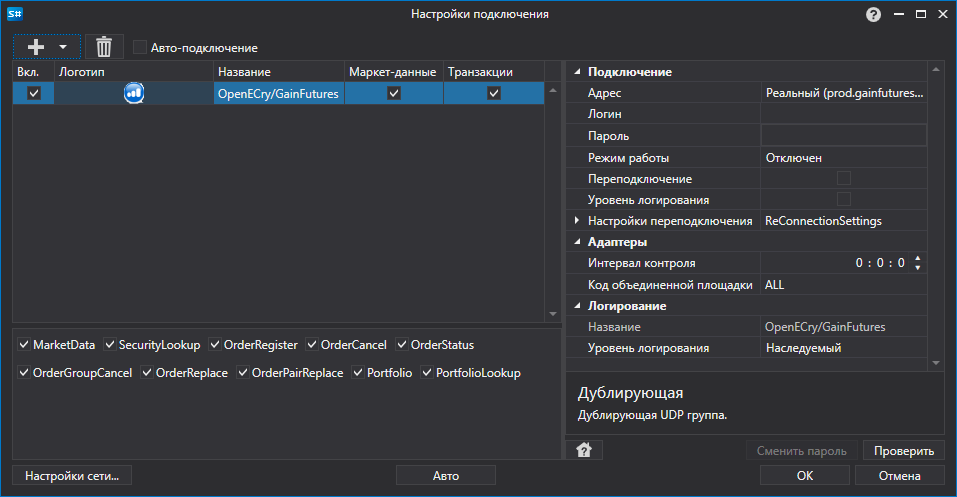
Task: Toggle the first Уровень логирования checkbox under Подключение
Action: (843, 199)
